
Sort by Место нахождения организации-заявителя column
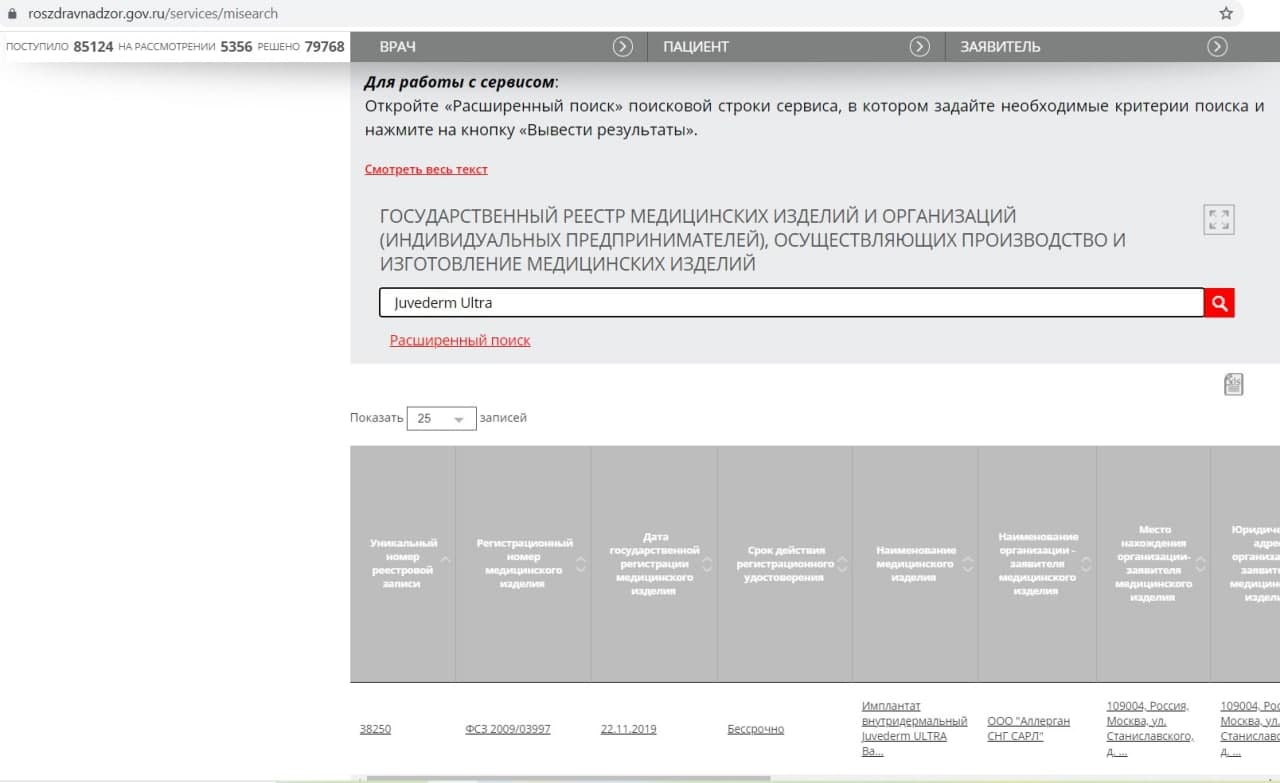pos(1200,564)
